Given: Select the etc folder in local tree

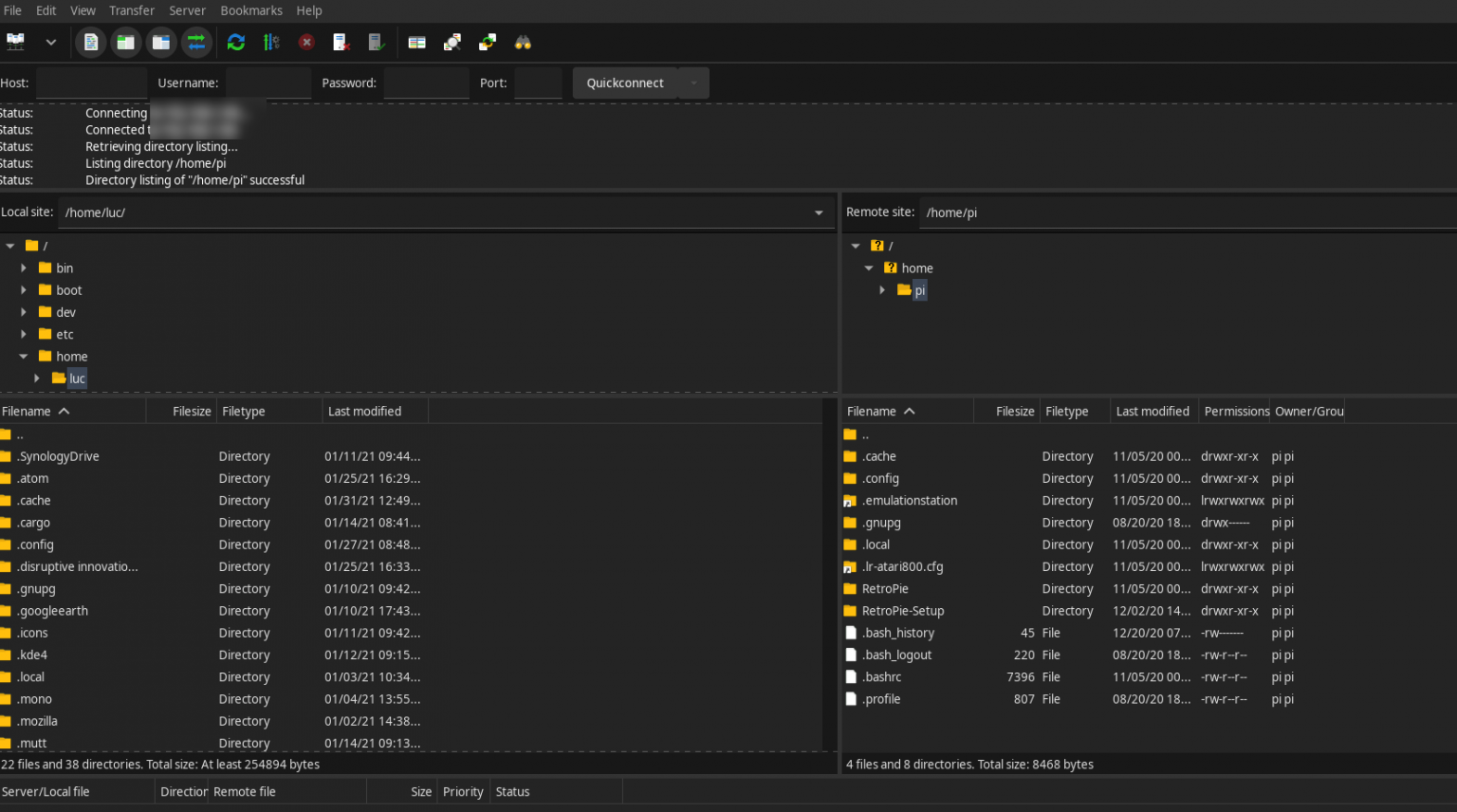Looking at the screenshot, I should point(65,334).
